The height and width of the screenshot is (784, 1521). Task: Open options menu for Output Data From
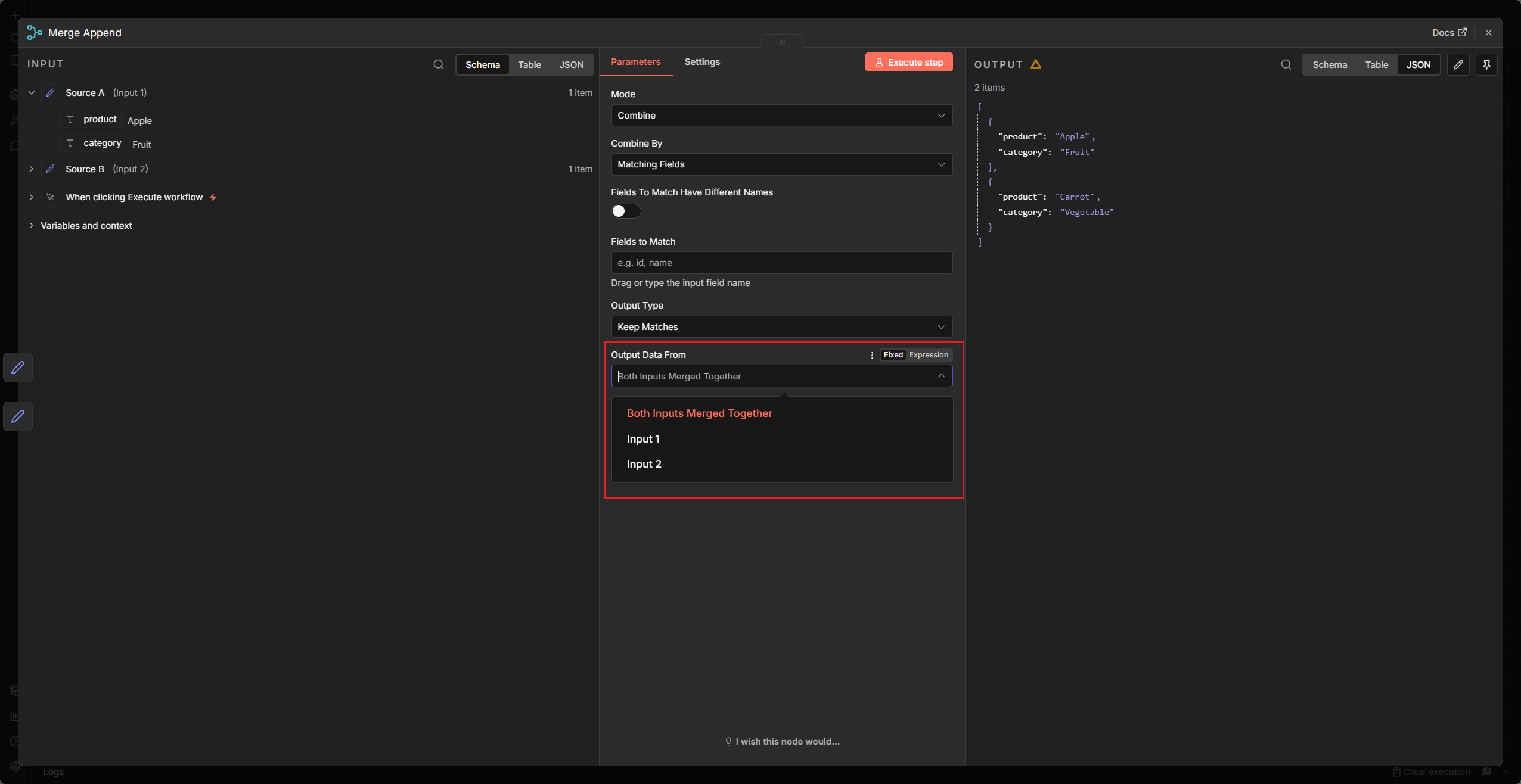(x=872, y=355)
